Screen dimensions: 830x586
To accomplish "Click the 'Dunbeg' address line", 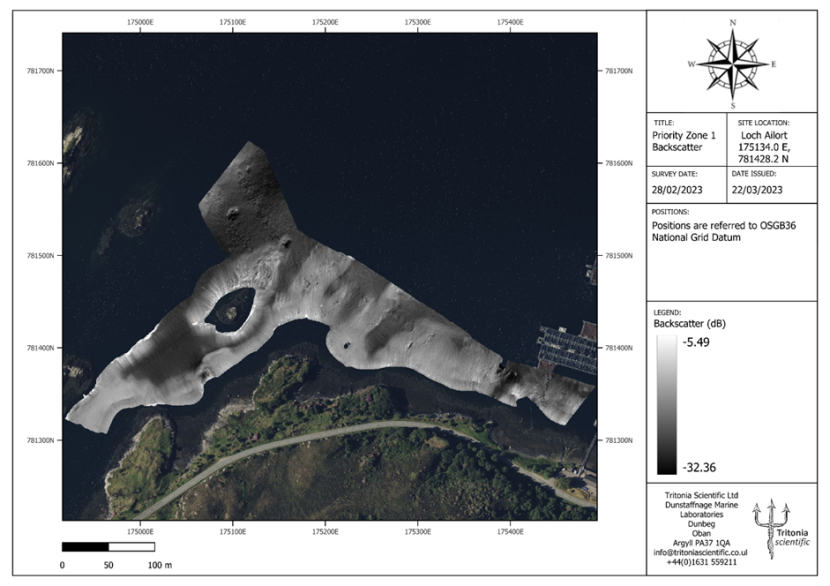I will point(701,524).
